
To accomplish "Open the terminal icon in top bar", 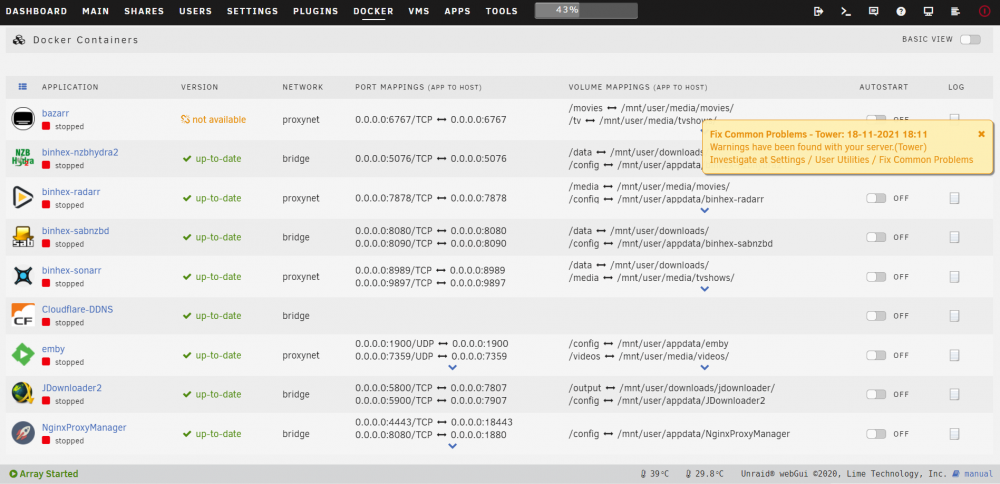I will (x=846, y=11).
